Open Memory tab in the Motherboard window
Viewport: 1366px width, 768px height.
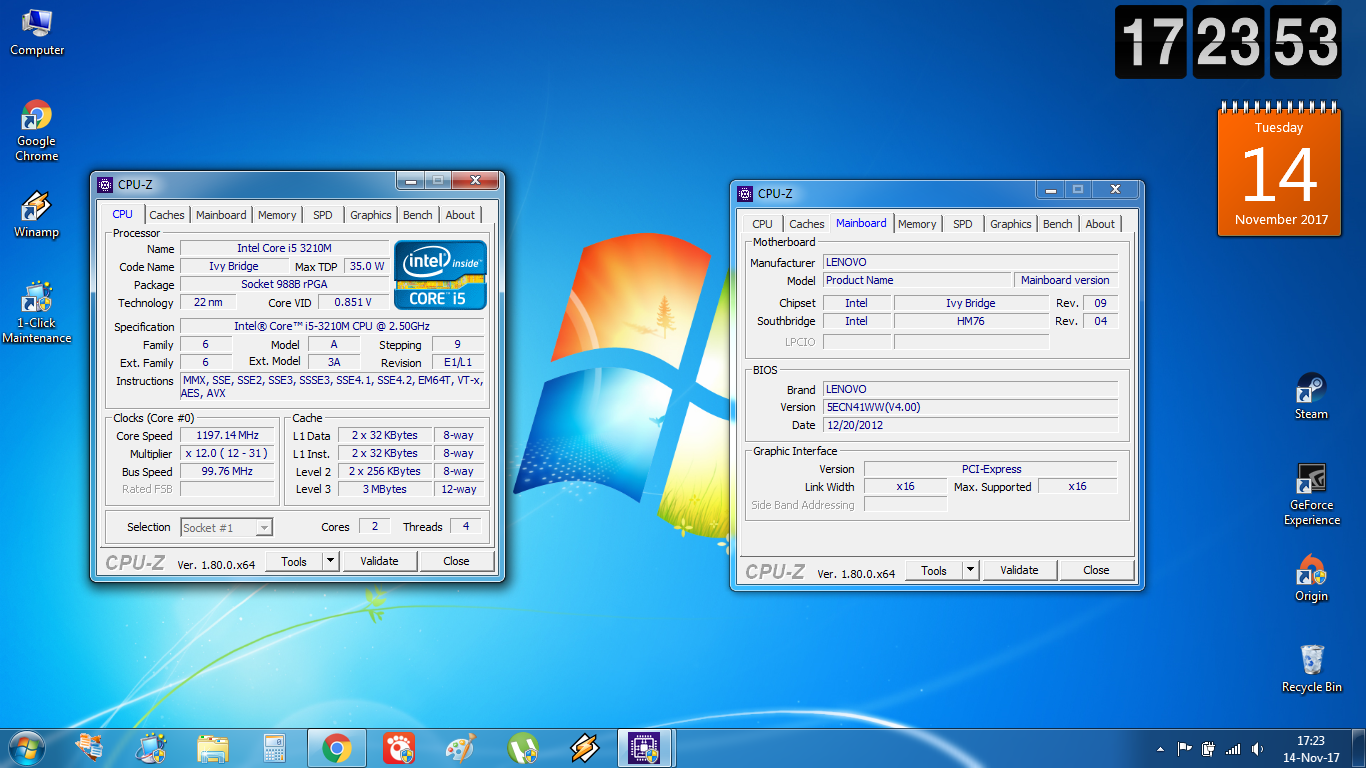click(x=917, y=224)
